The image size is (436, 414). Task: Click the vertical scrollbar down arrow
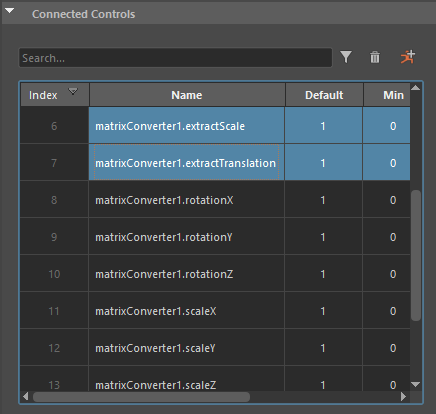[415, 384]
